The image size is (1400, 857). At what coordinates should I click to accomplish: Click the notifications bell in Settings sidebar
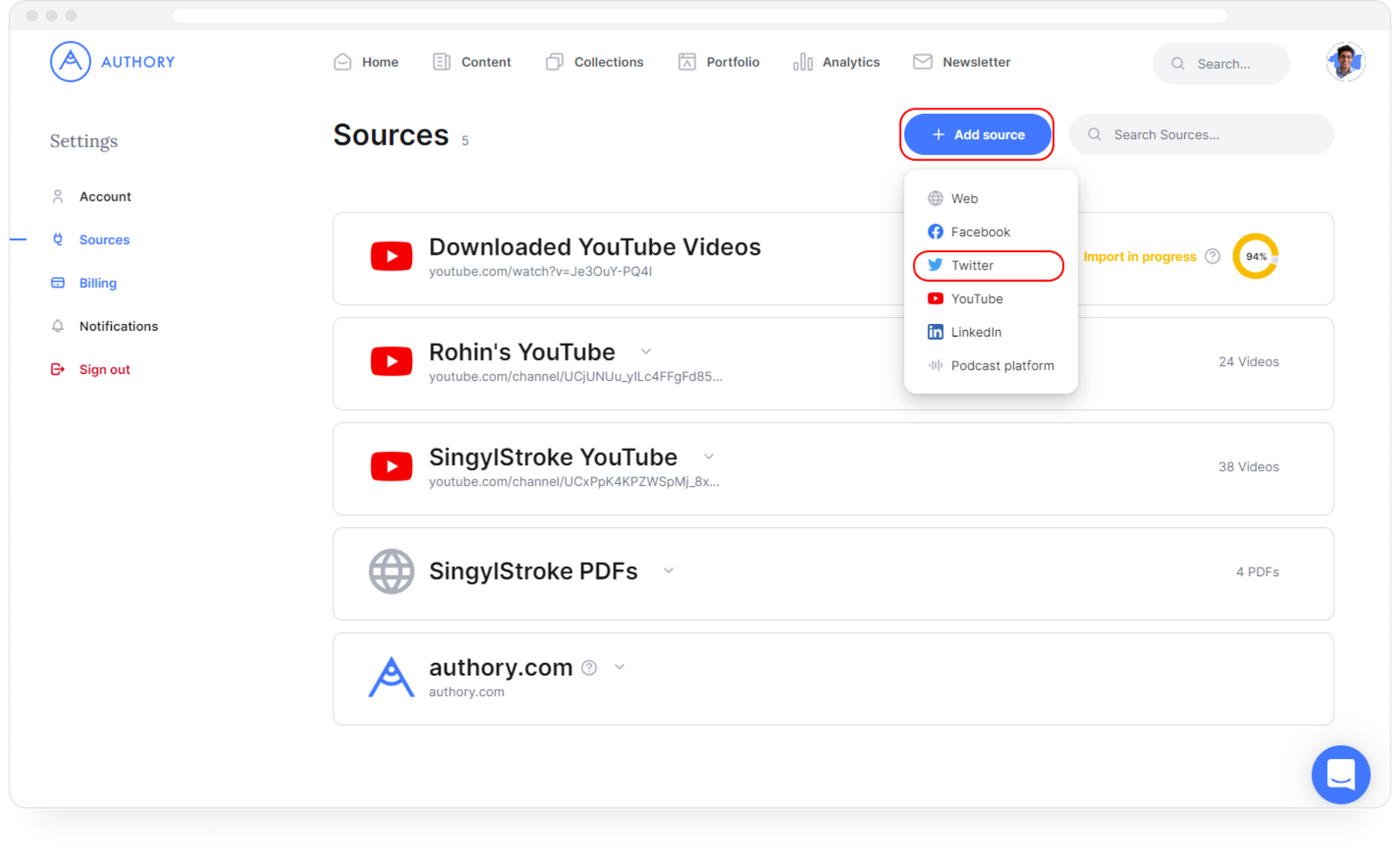click(58, 326)
